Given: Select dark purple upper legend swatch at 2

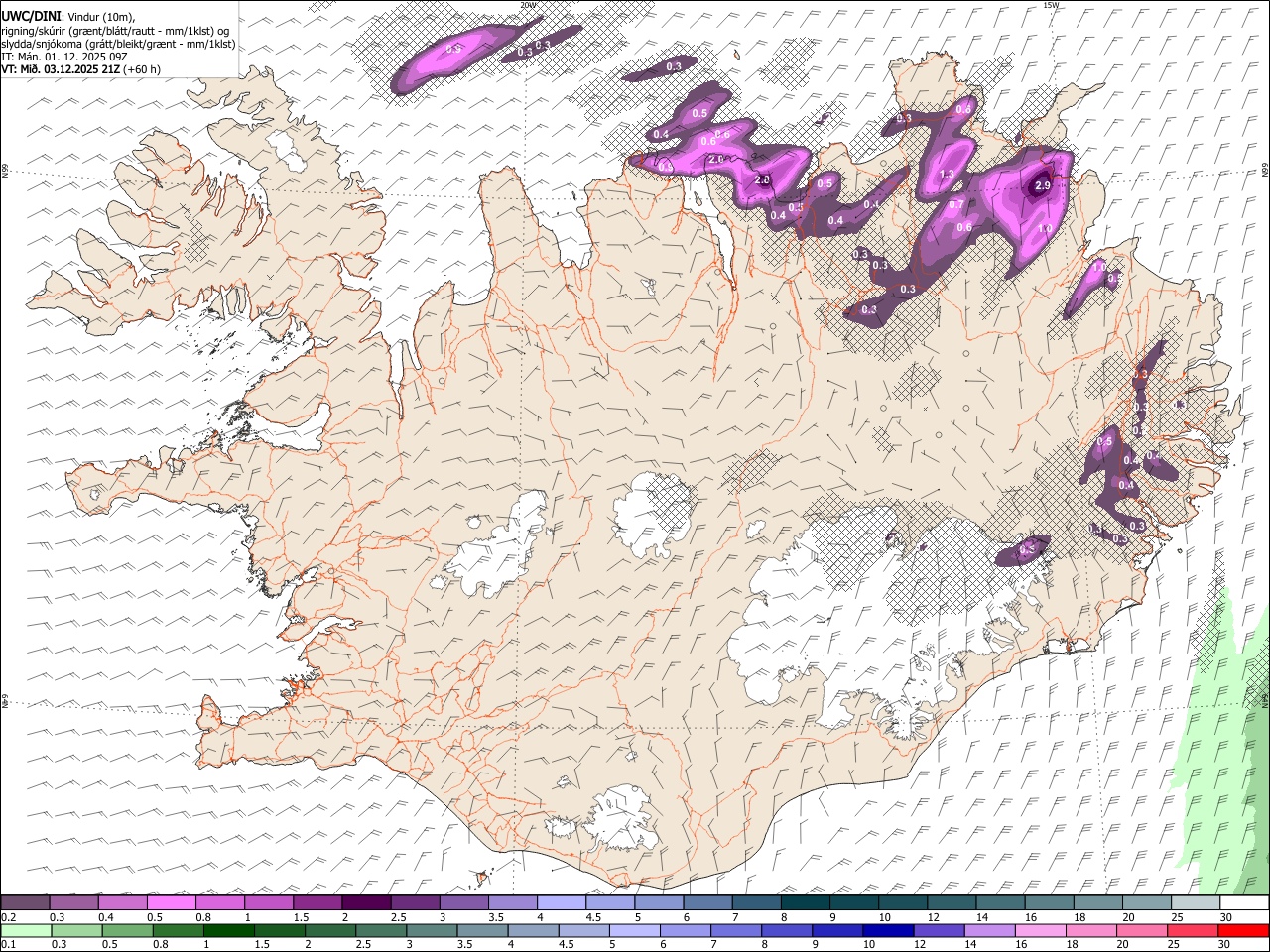Looking at the screenshot, I should (x=366, y=903).
